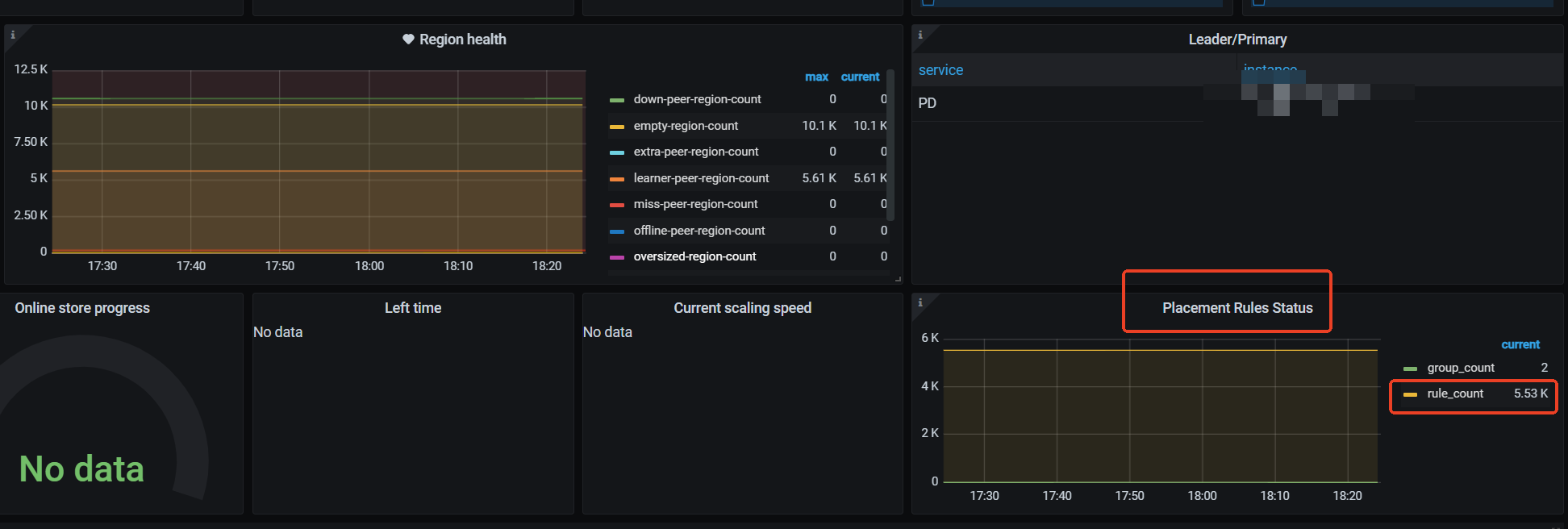Click the heart icon beside Region health title
Viewport: 1568px width, 529px height.
point(408,40)
